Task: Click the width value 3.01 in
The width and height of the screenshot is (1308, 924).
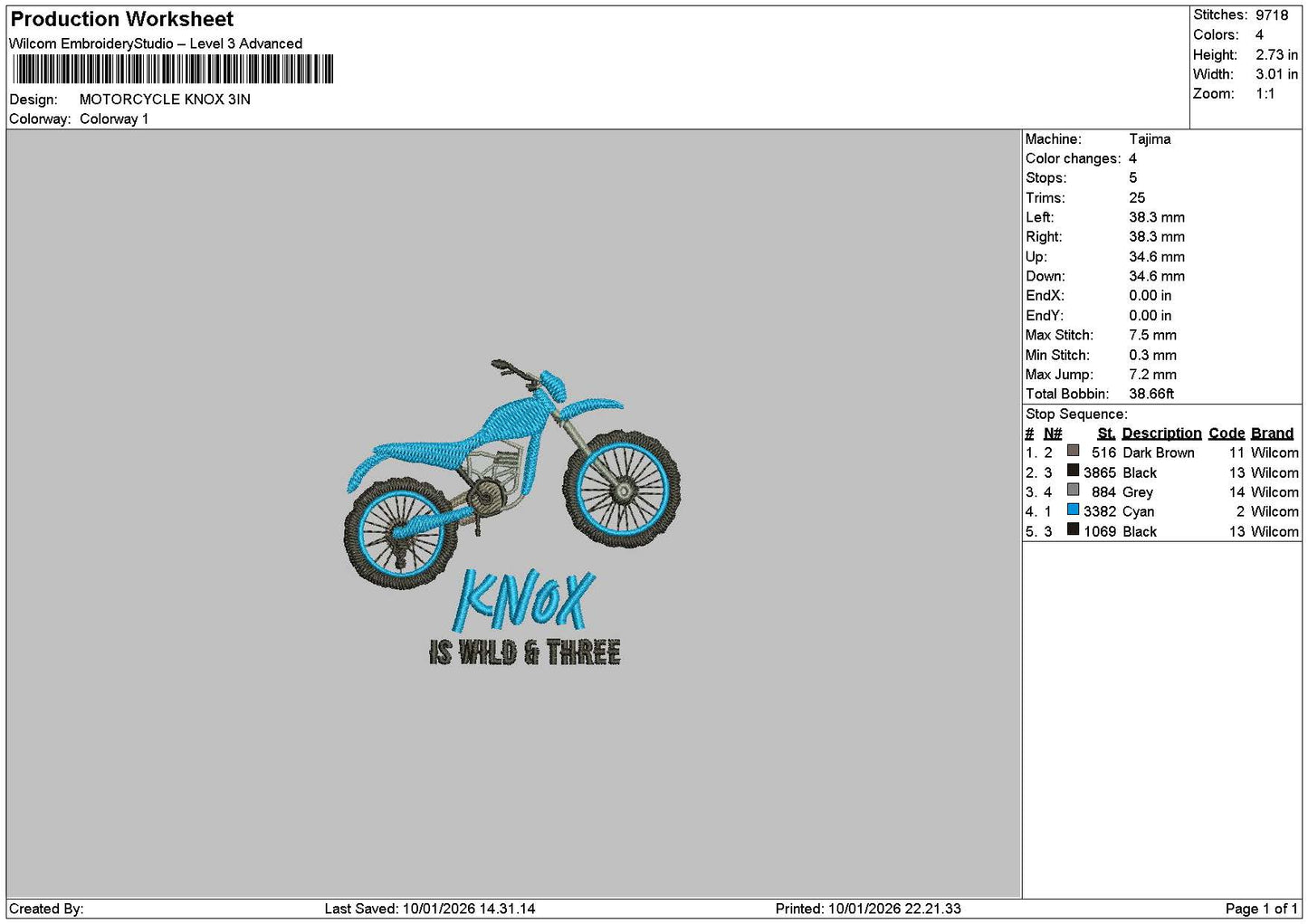Action: pyautogui.click(x=1276, y=74)
